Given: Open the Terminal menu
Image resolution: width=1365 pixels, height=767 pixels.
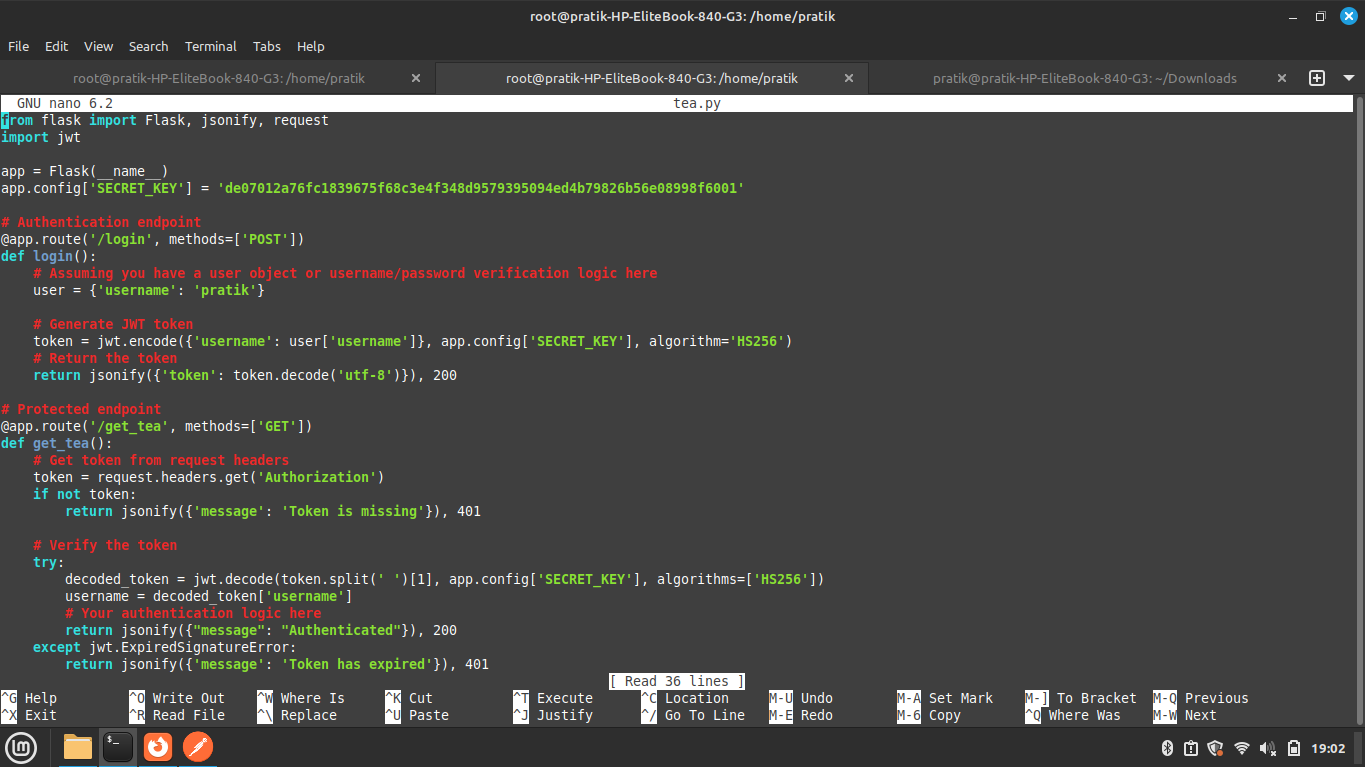Looking at the screenshot, I should [x=211, y=46].
